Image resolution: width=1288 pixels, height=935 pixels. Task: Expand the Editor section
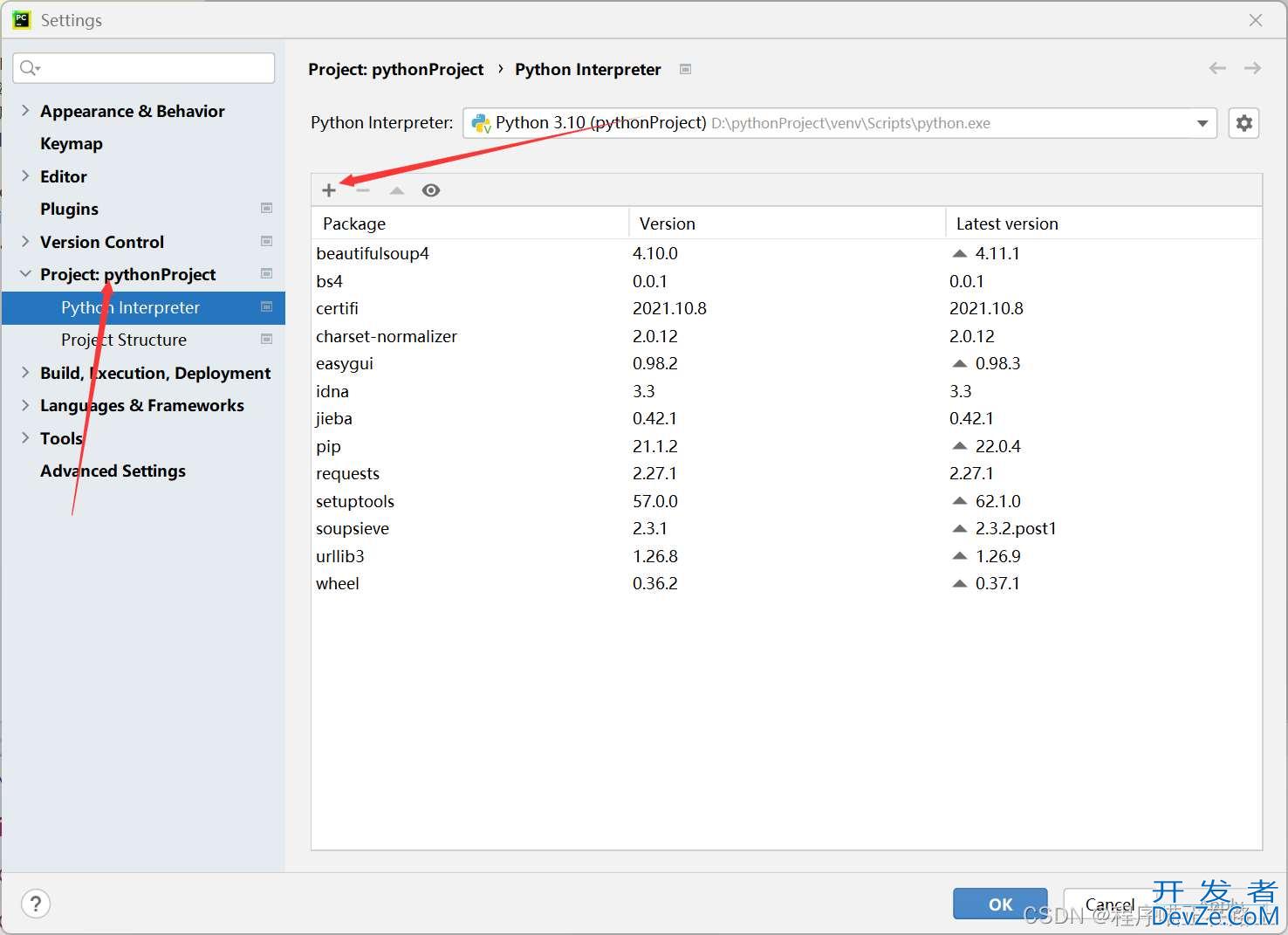pyautogui.click(x=25, y=175)
